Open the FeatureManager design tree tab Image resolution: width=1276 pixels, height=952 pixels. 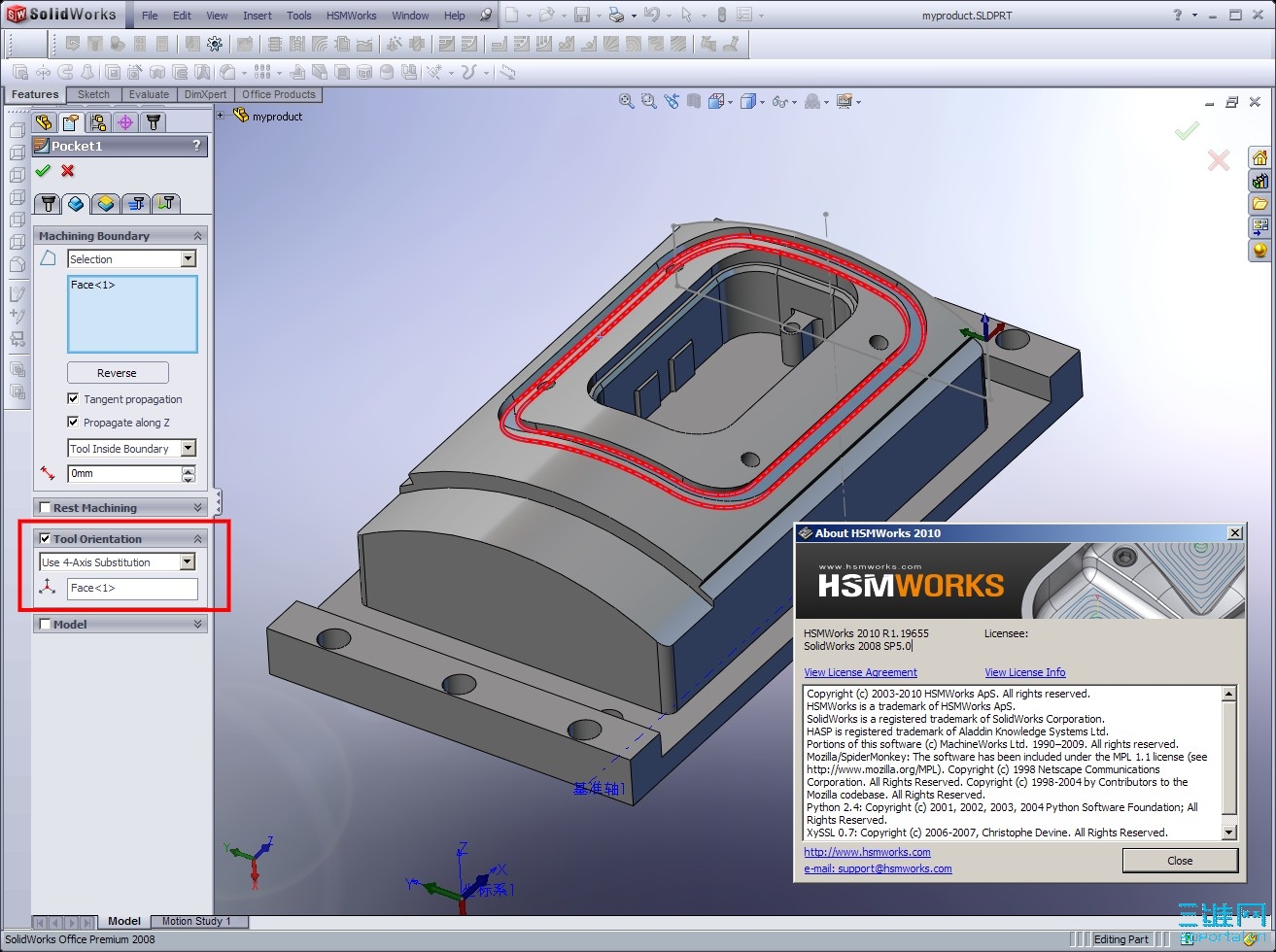(x=44, y=122)
